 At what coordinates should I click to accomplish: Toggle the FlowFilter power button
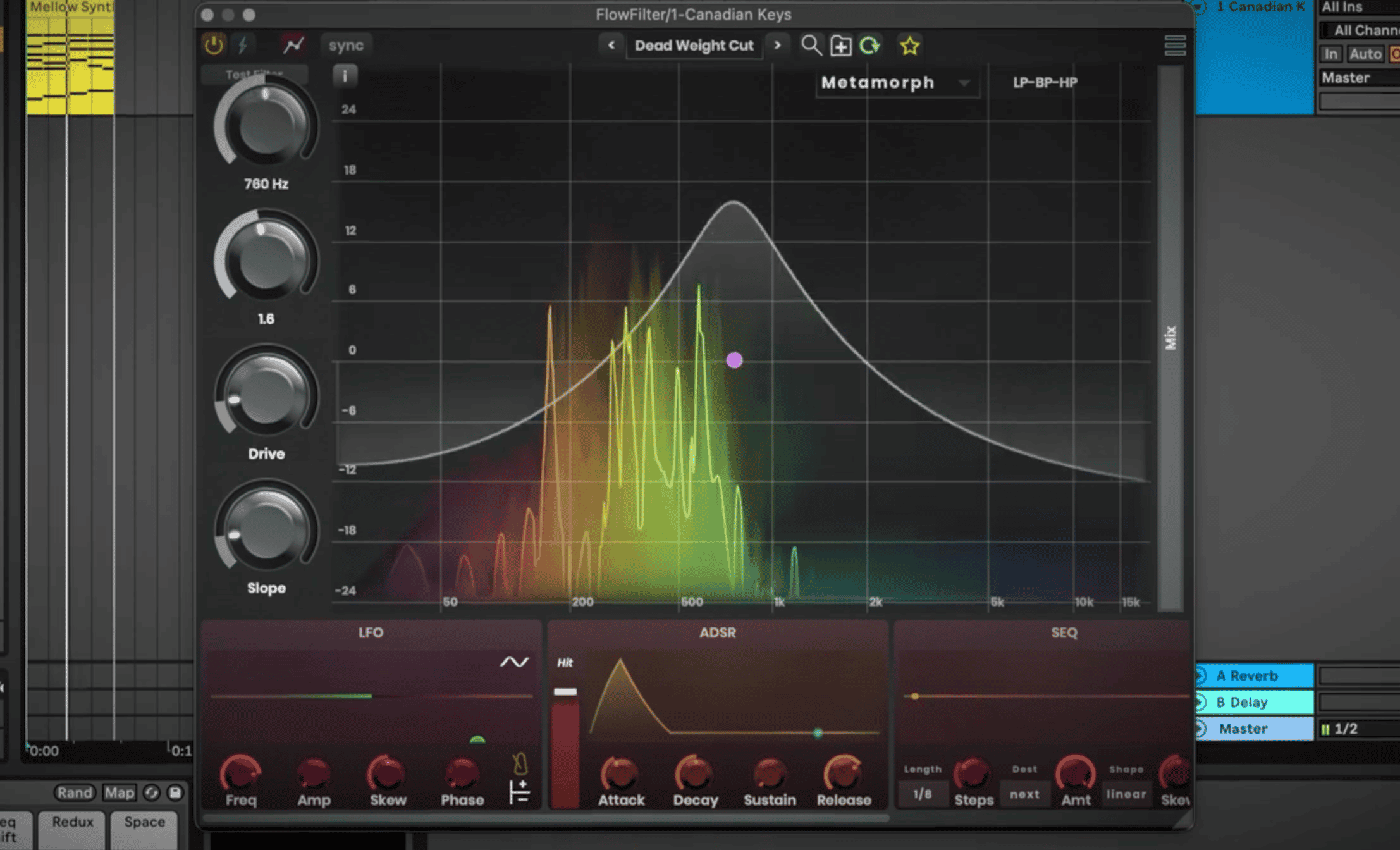[x=214, y=45]
